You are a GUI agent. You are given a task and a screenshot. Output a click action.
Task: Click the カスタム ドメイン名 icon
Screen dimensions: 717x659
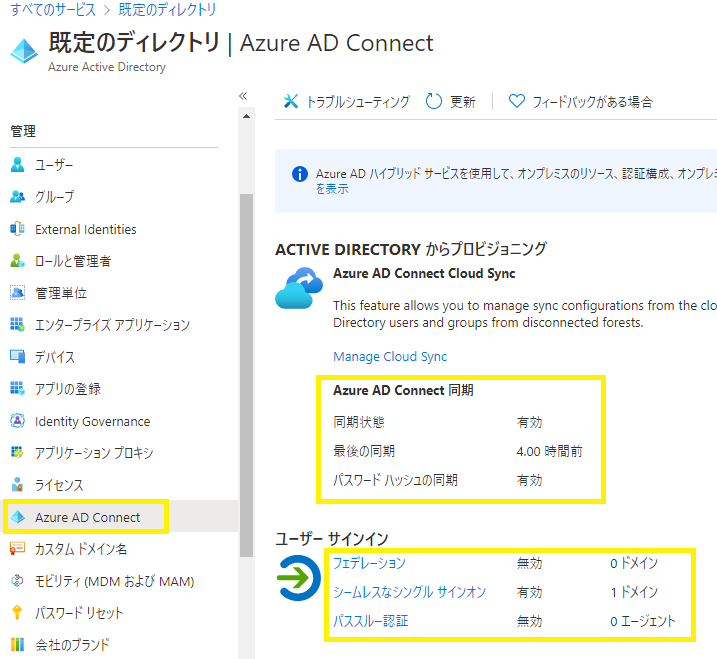pyautogui.click(x=17, y=548)
